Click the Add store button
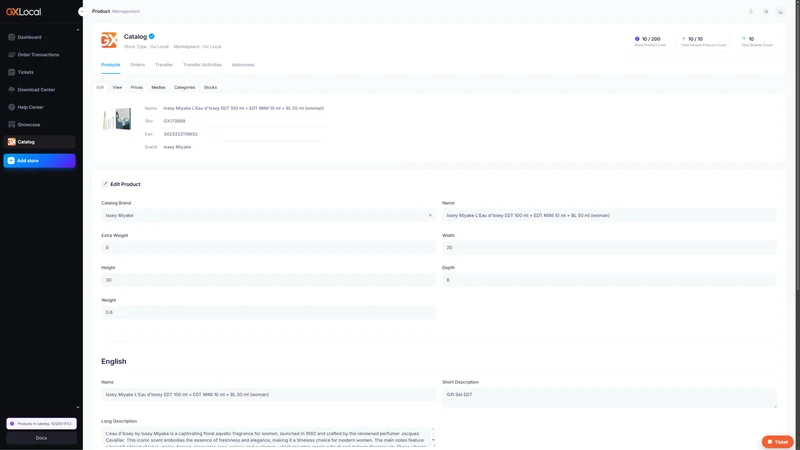 coord(39,161)
